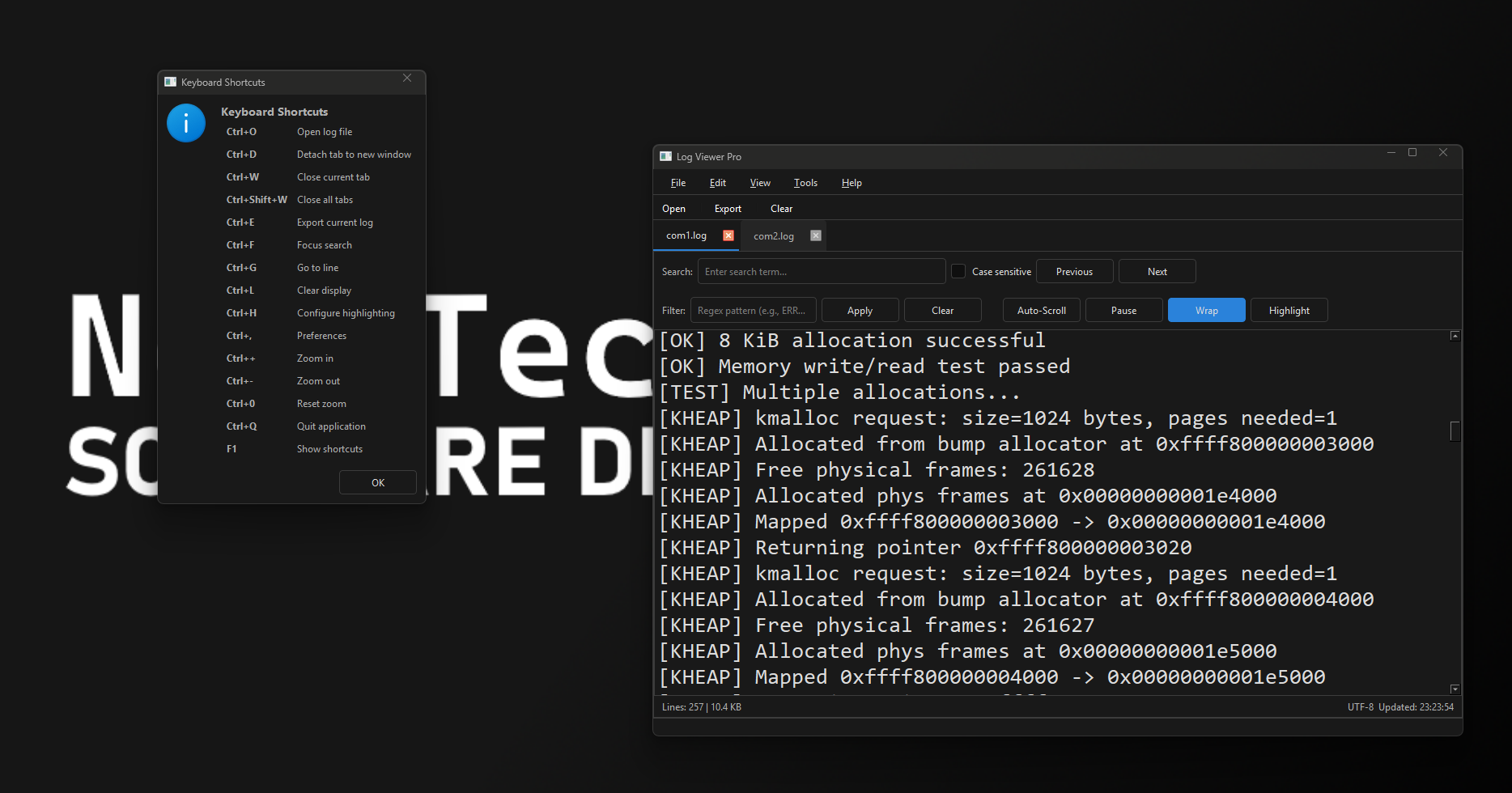Click "Returning pointer 0xffff800000003020" log line

[925, 548]
